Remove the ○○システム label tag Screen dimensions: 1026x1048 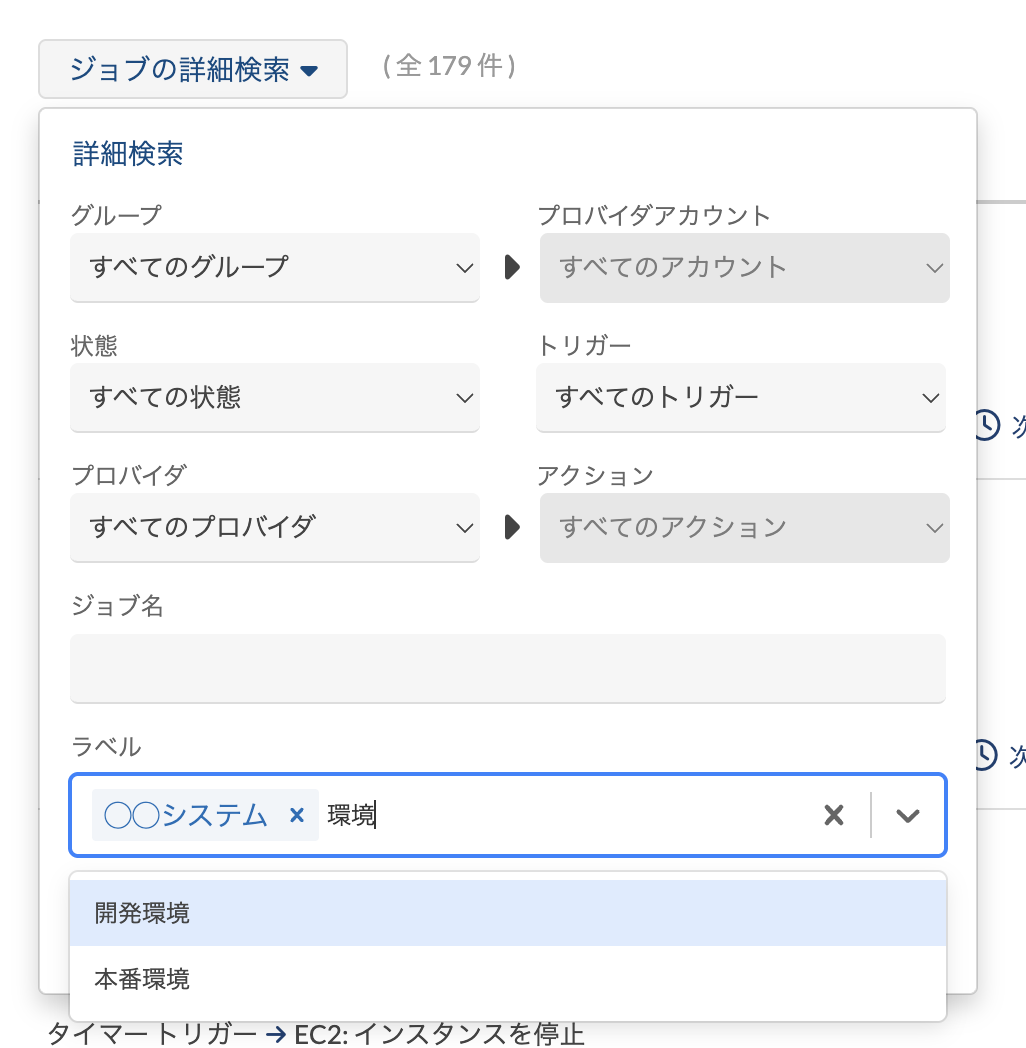(296, 815)
